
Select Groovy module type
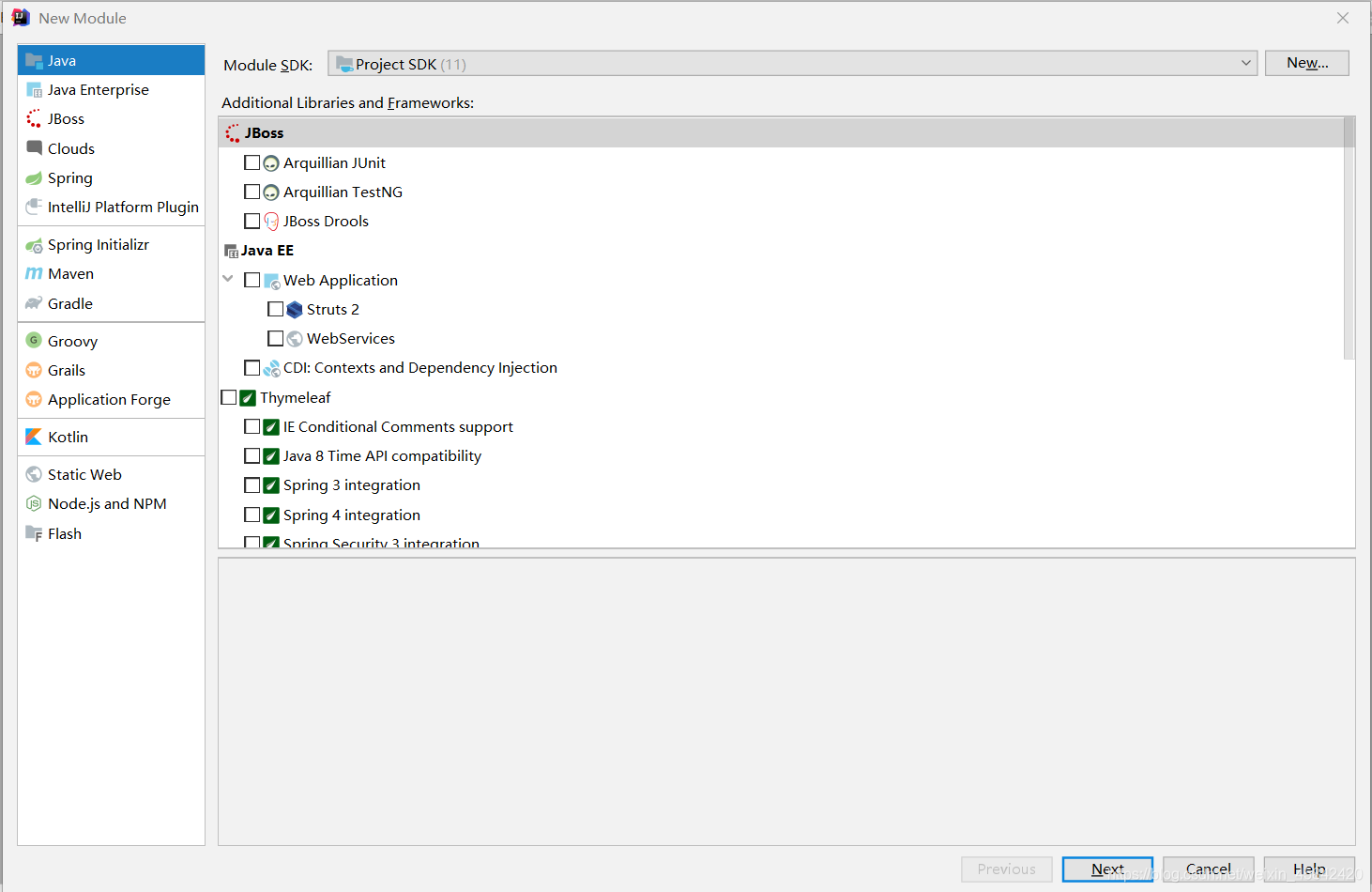(111, 341)
